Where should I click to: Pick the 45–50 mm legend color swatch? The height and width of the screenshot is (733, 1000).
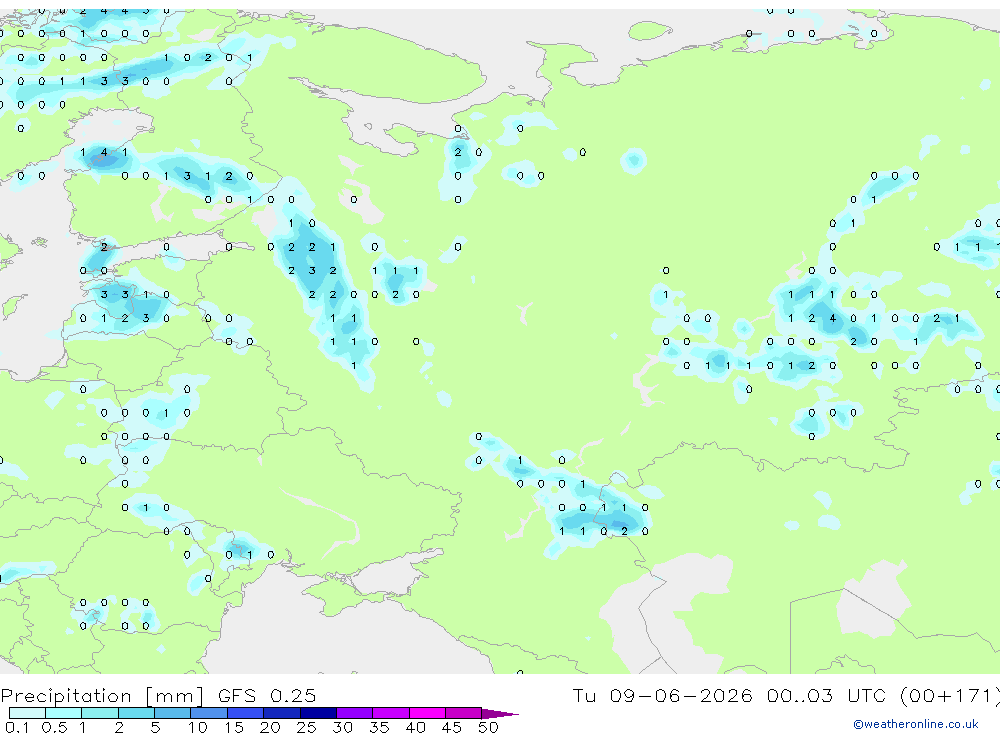[x=463, y=713]
